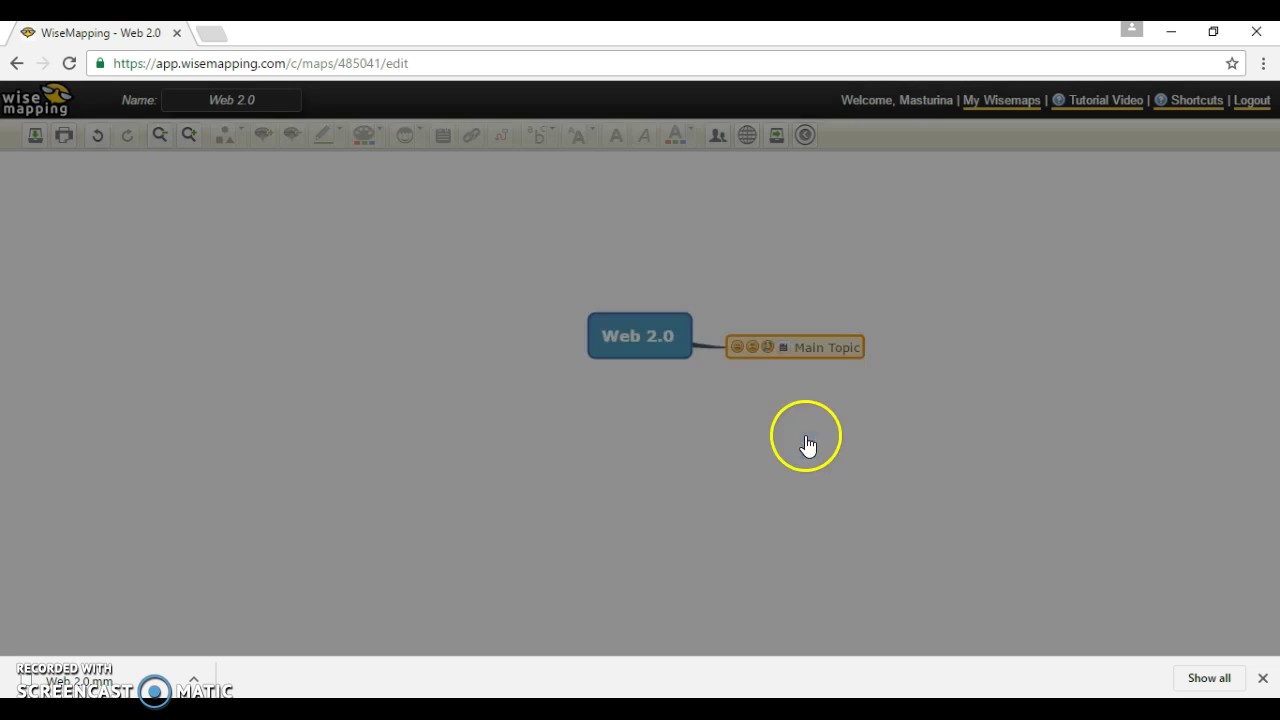This screenshot has width=1280, height=720.
Task: Toggle italic text style
Action: tap(644, 135)
